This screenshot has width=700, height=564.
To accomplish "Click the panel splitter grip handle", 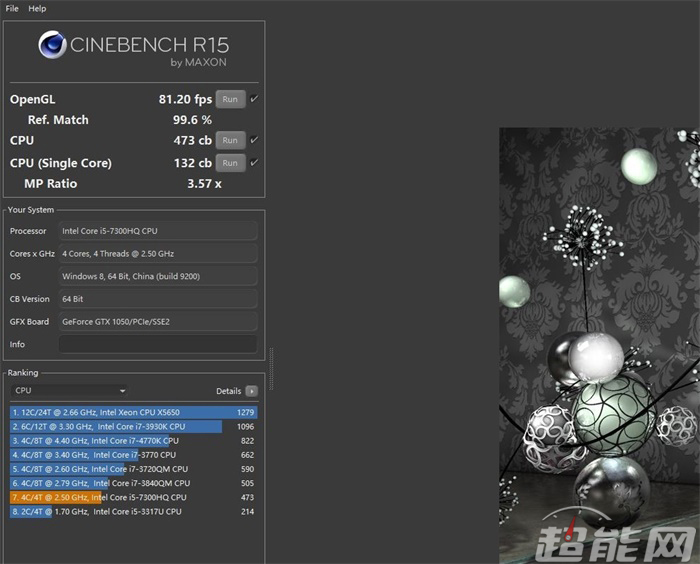I will [271, 368].
